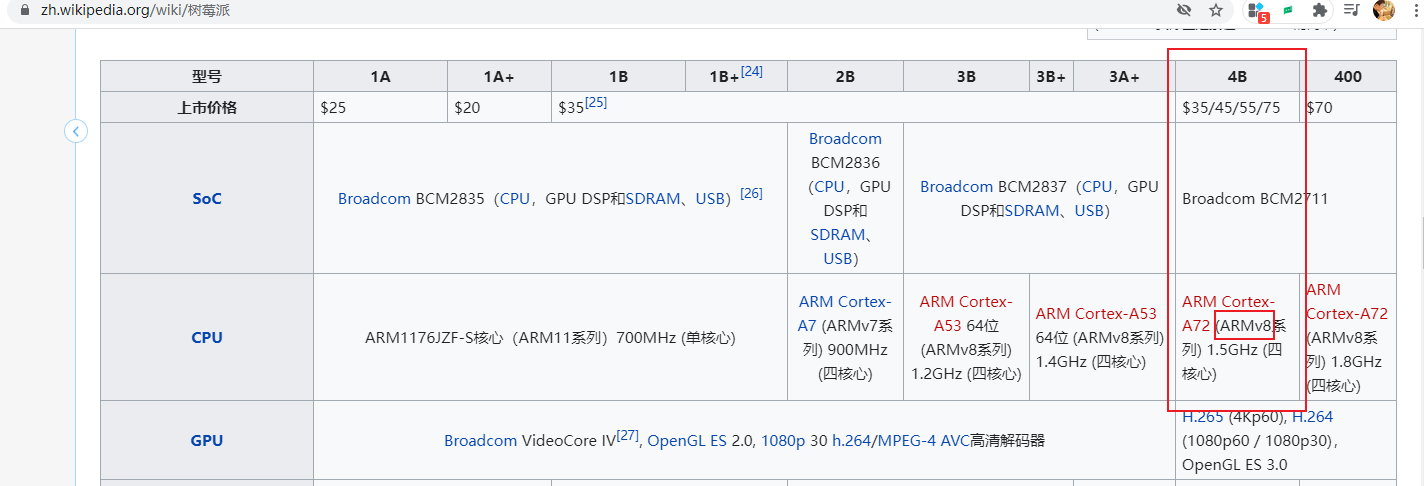Click SDRAM link in BCM2836 cell
Image resolution: width=1424 pixels, height=486 pixels.
pos(838,234)
